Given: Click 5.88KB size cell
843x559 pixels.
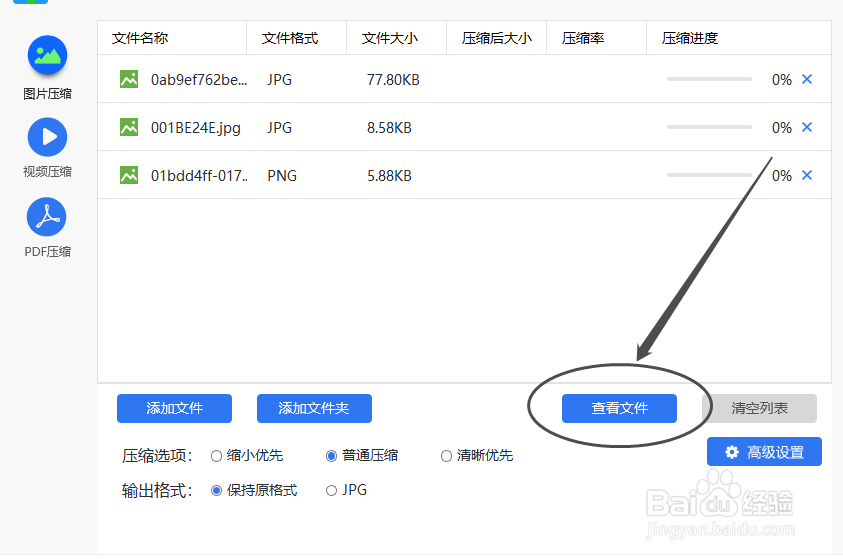Looking at the screenshot, I should pyautogui.click(x=389, y=176).
